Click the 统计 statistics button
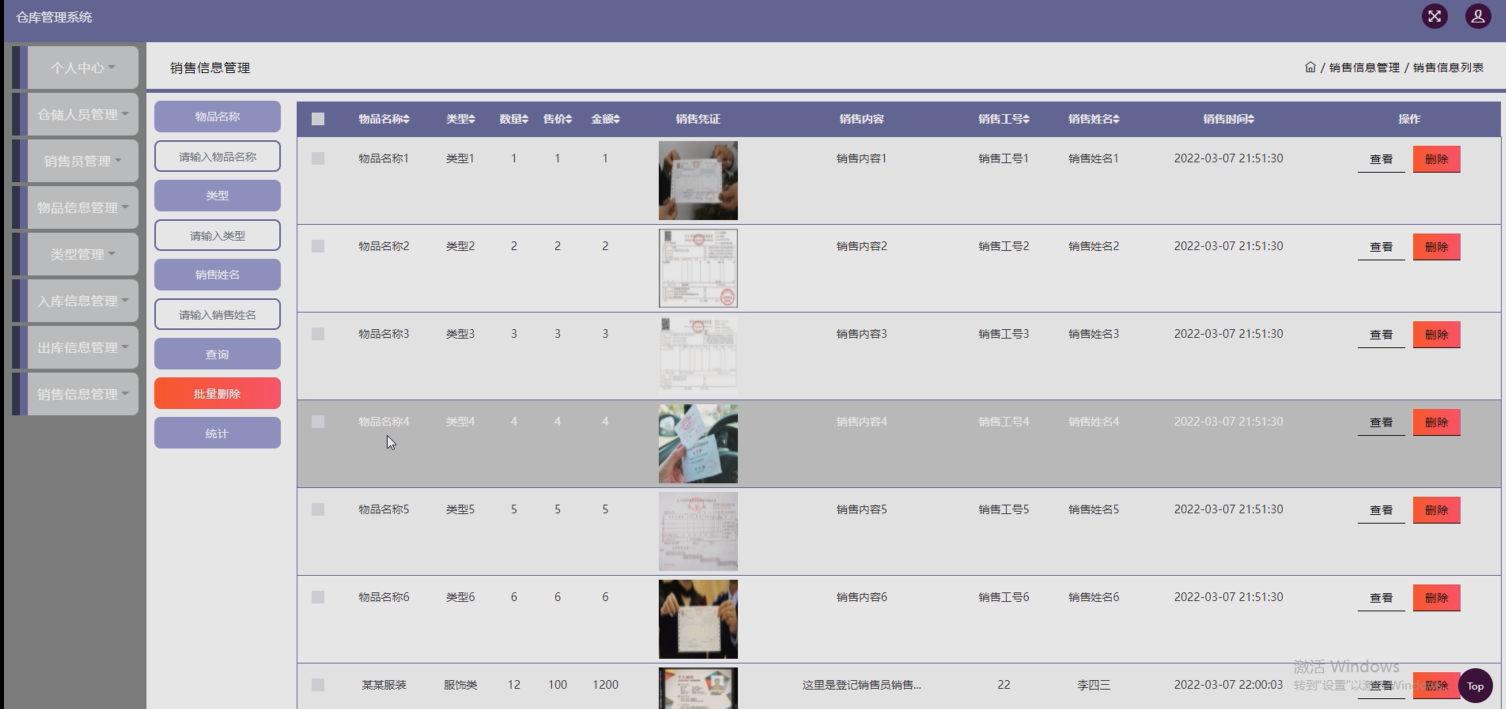 (x=217, y=433)
